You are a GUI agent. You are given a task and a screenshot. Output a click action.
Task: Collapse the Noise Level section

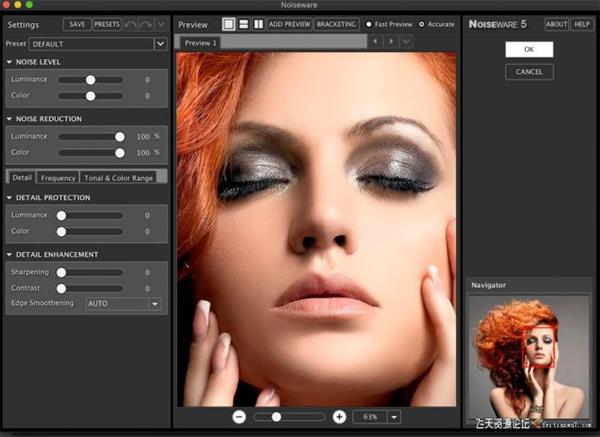[x=9, y=62]
